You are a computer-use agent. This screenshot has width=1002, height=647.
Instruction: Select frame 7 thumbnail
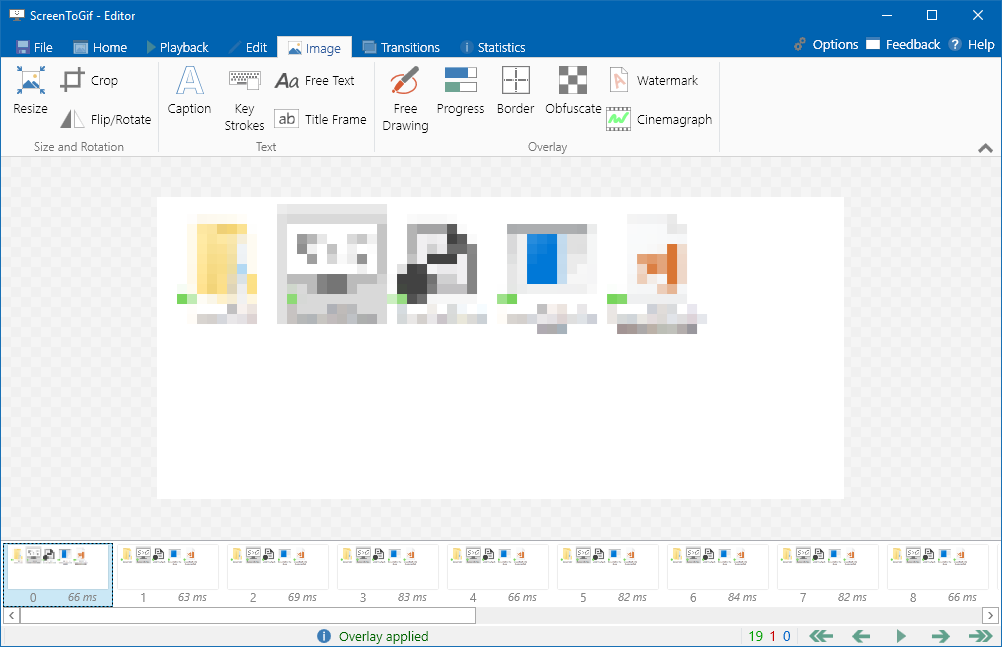coord(828,575)
